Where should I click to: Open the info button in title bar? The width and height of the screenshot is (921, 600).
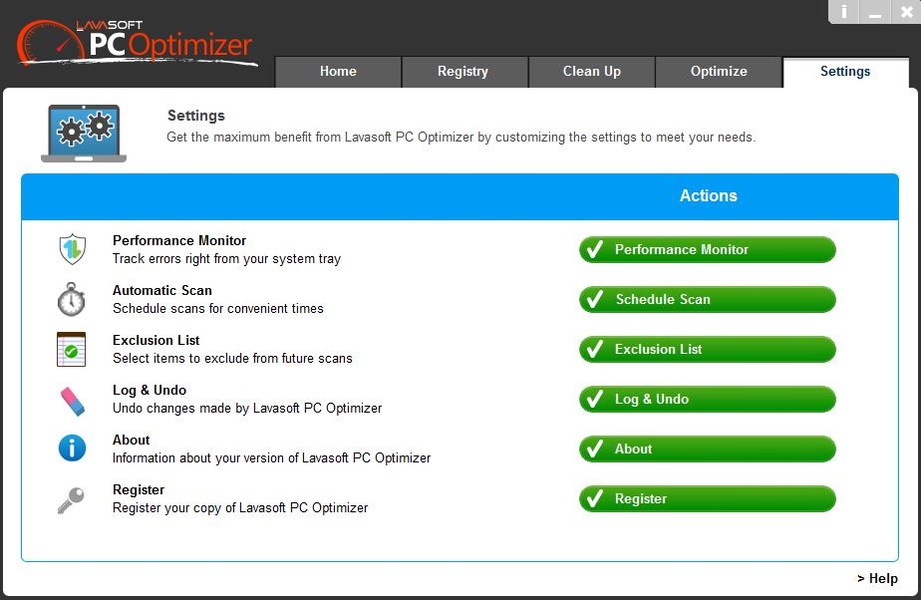tap(843, 11)
